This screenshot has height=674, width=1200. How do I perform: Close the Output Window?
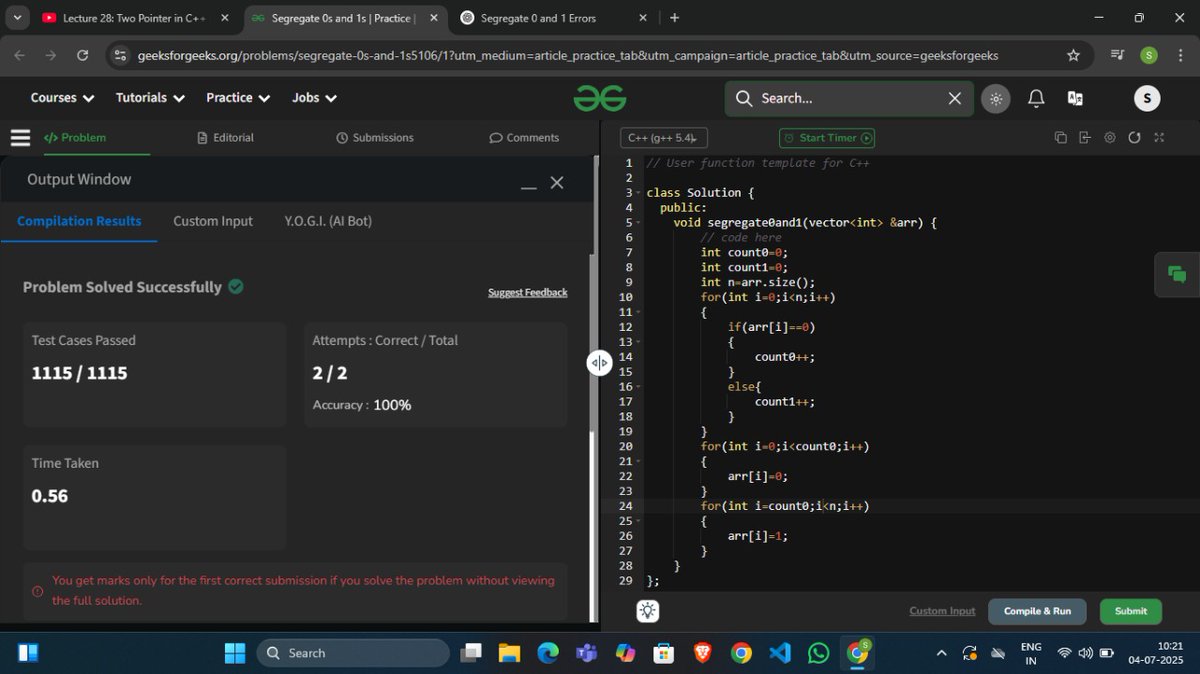click(x=557, y=182)
